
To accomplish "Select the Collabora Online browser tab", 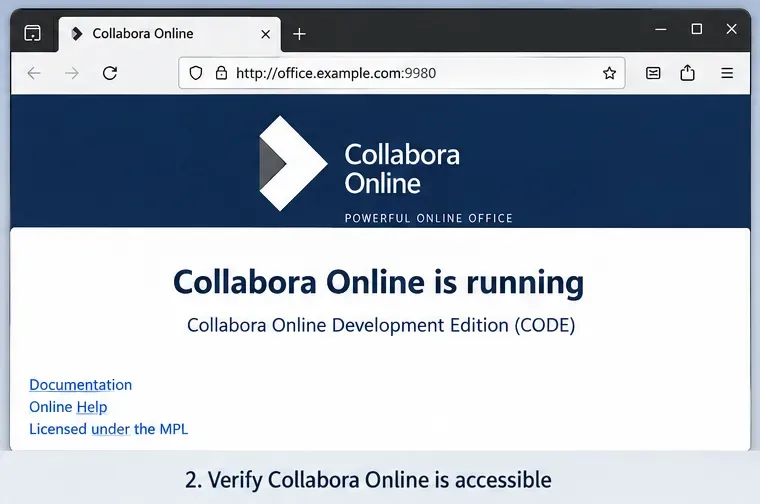I will click(x=170, y=34).
